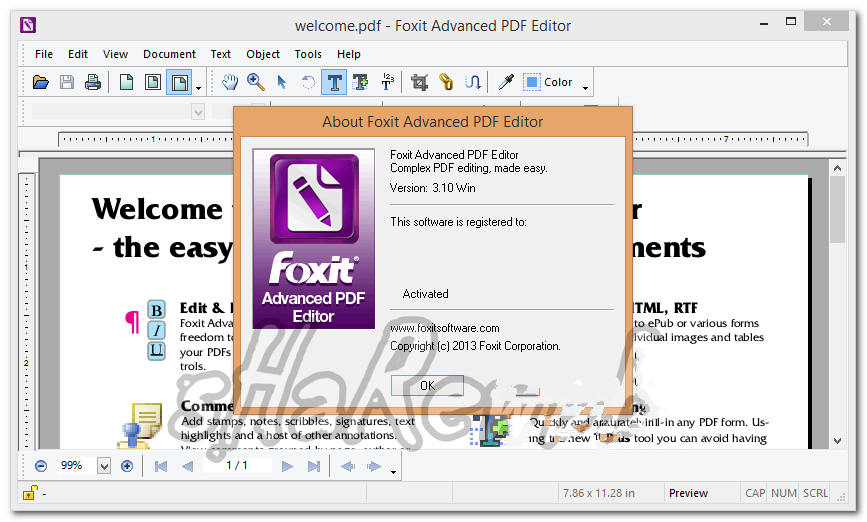Open the Text menu

click(x=221, y=54)
